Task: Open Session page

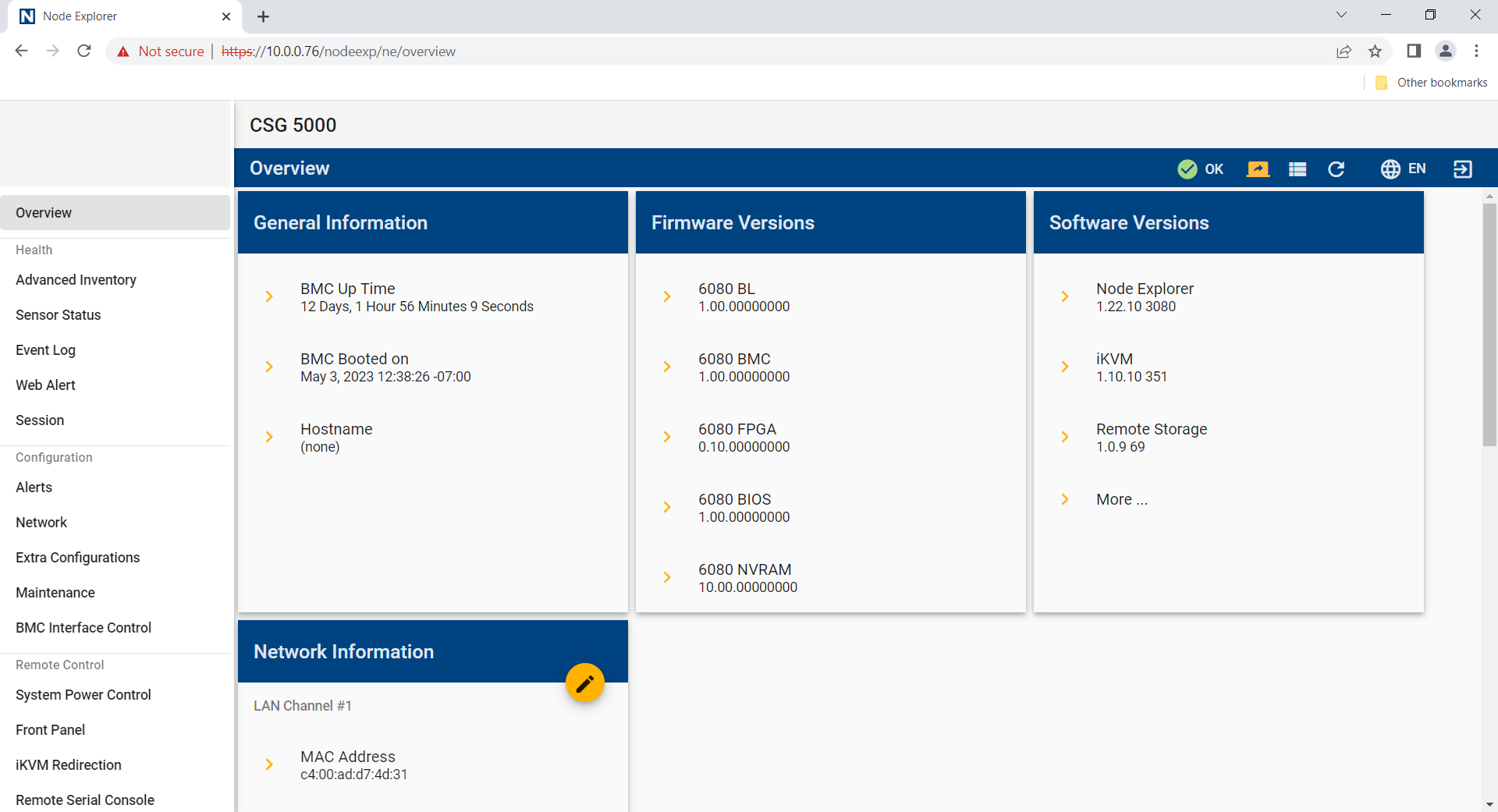Action: (115, 420)
